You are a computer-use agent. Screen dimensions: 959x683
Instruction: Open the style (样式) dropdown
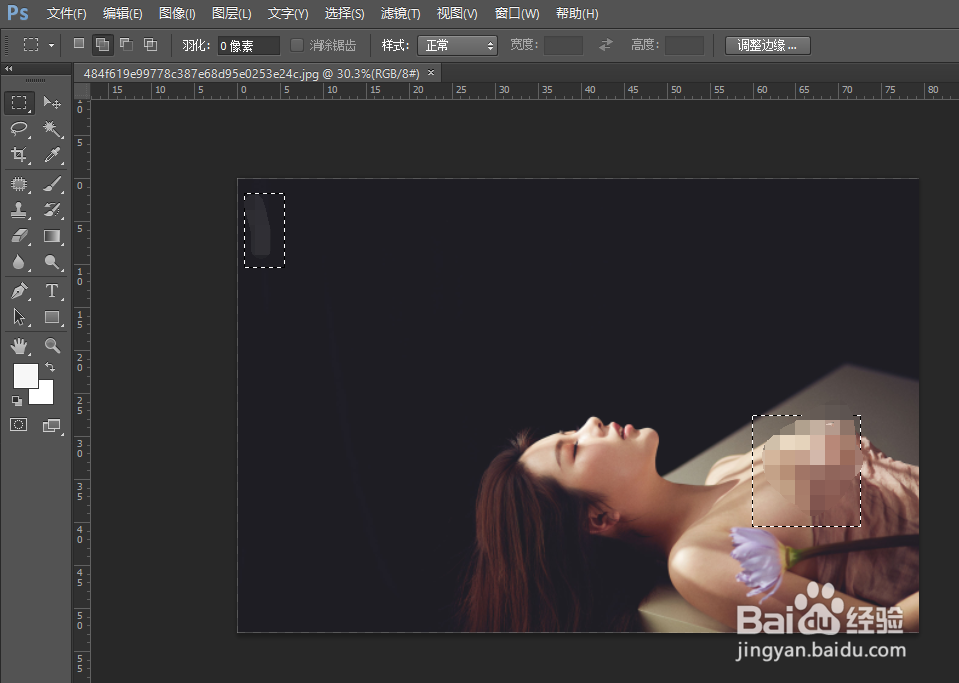click(457, 45)
